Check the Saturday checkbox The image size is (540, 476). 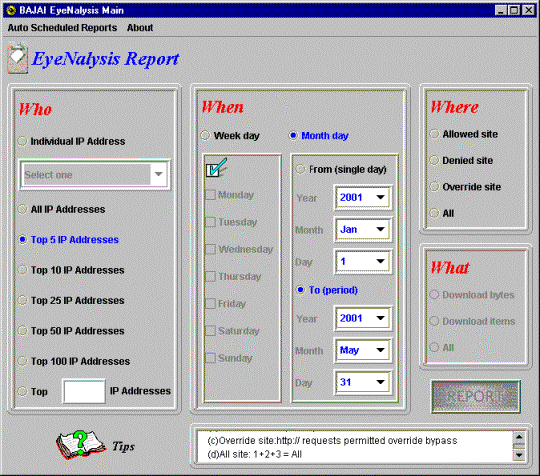tap(210, 331)
